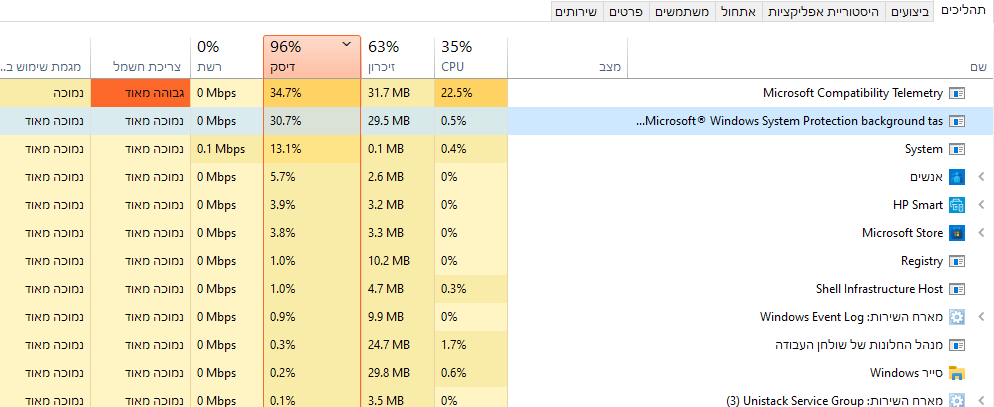Click the desktop window manager process icon
This screenshot has height=407, width=994.
(x=957, y=345)
